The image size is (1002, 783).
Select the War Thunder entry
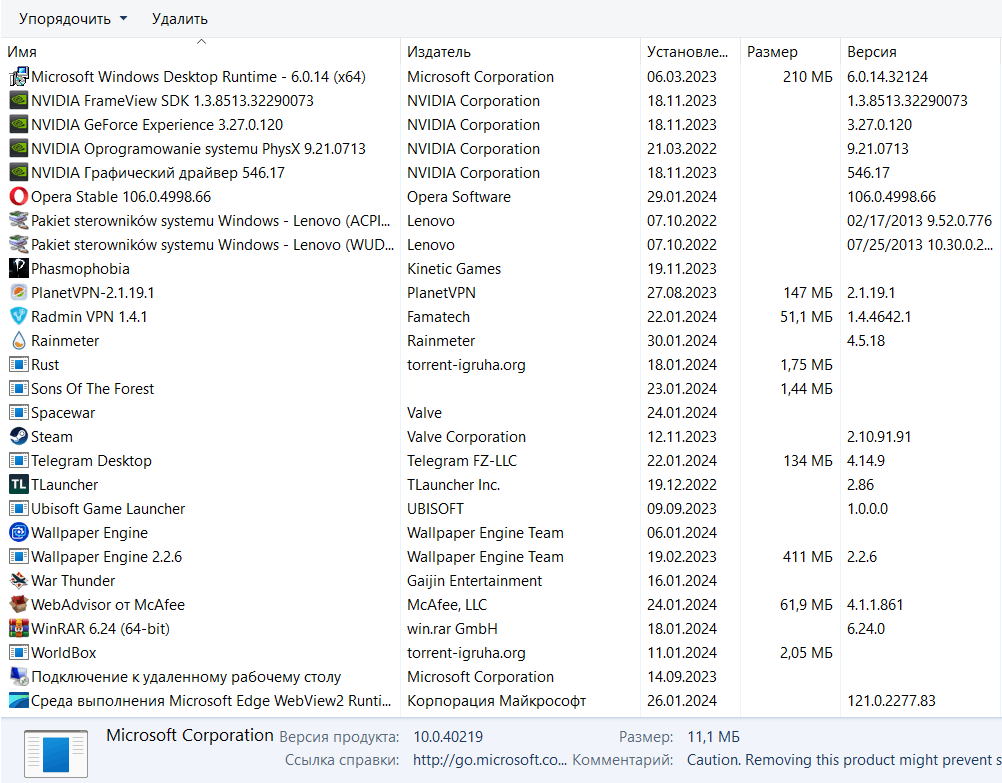point(73,580)
